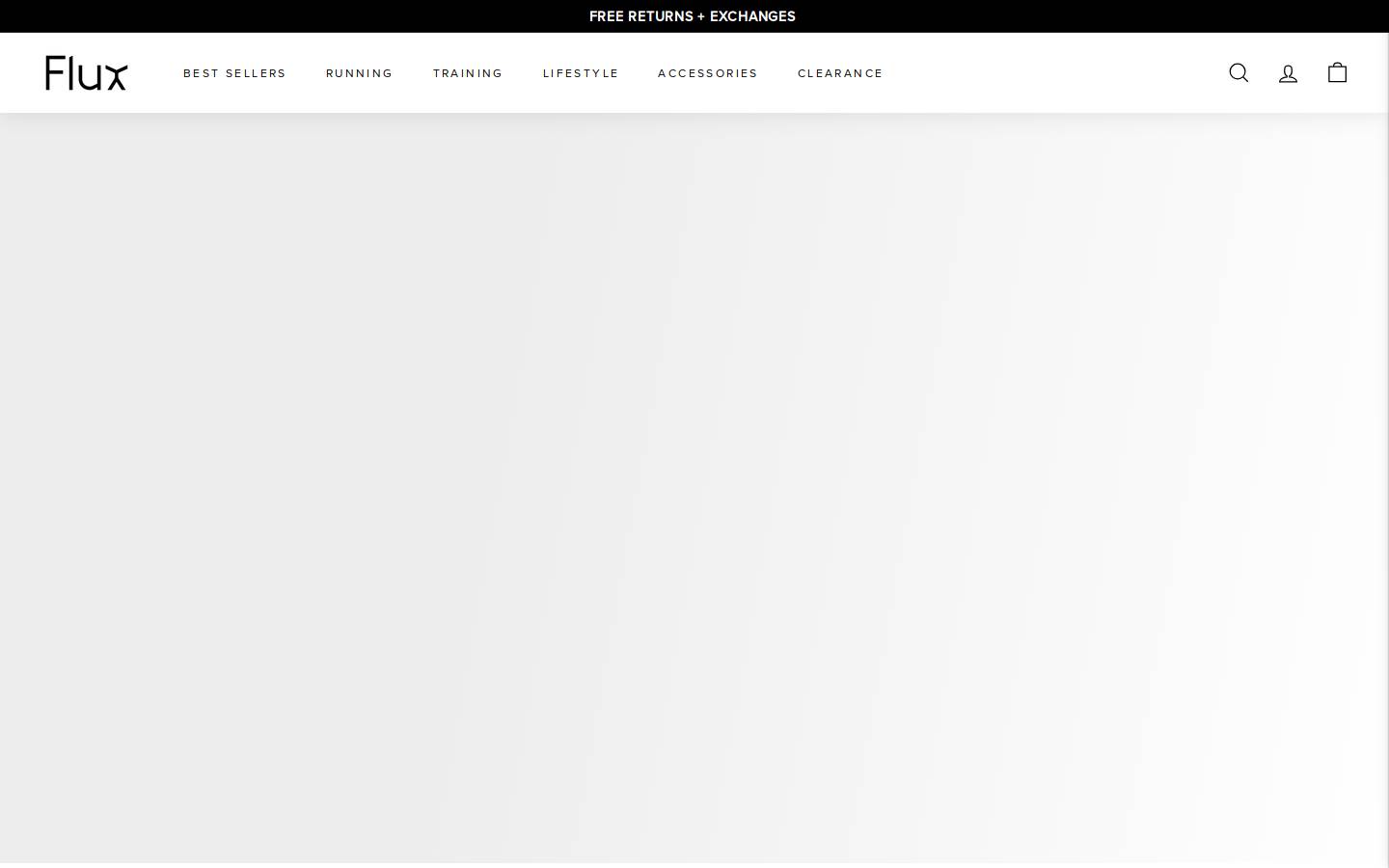The image size is (1389, 868).
Task: Open the Accessories menu
Action: 708,73
